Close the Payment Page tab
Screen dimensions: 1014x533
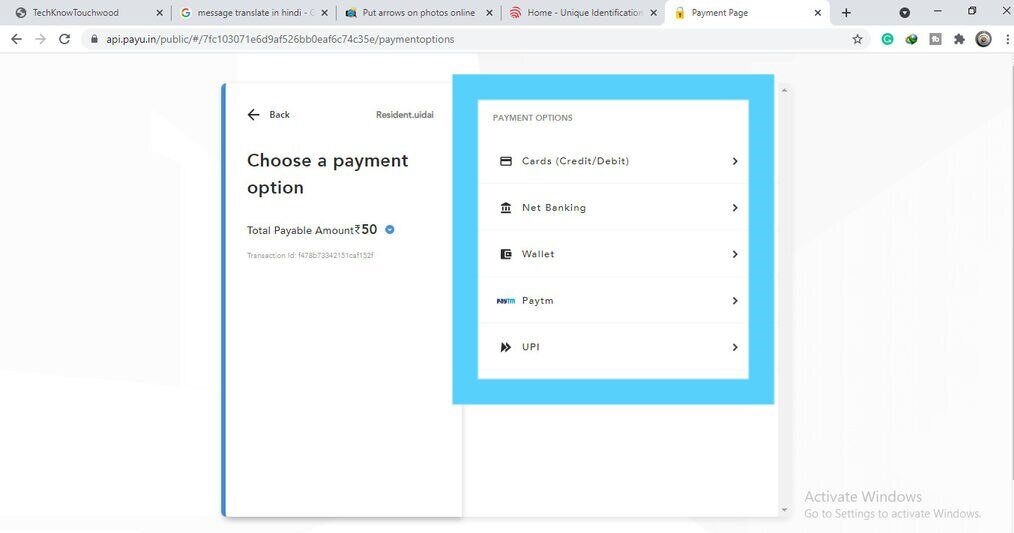pos(818,13)
